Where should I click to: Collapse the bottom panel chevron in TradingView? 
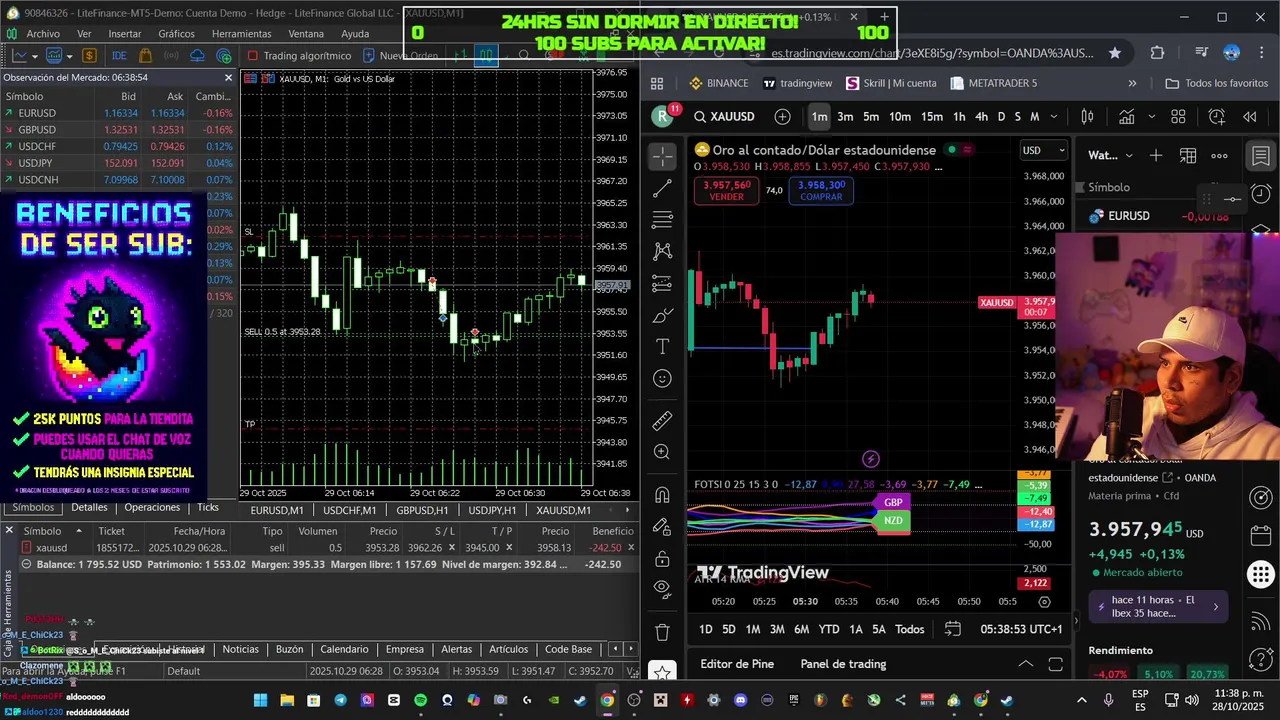click(x=1025, y=664)
